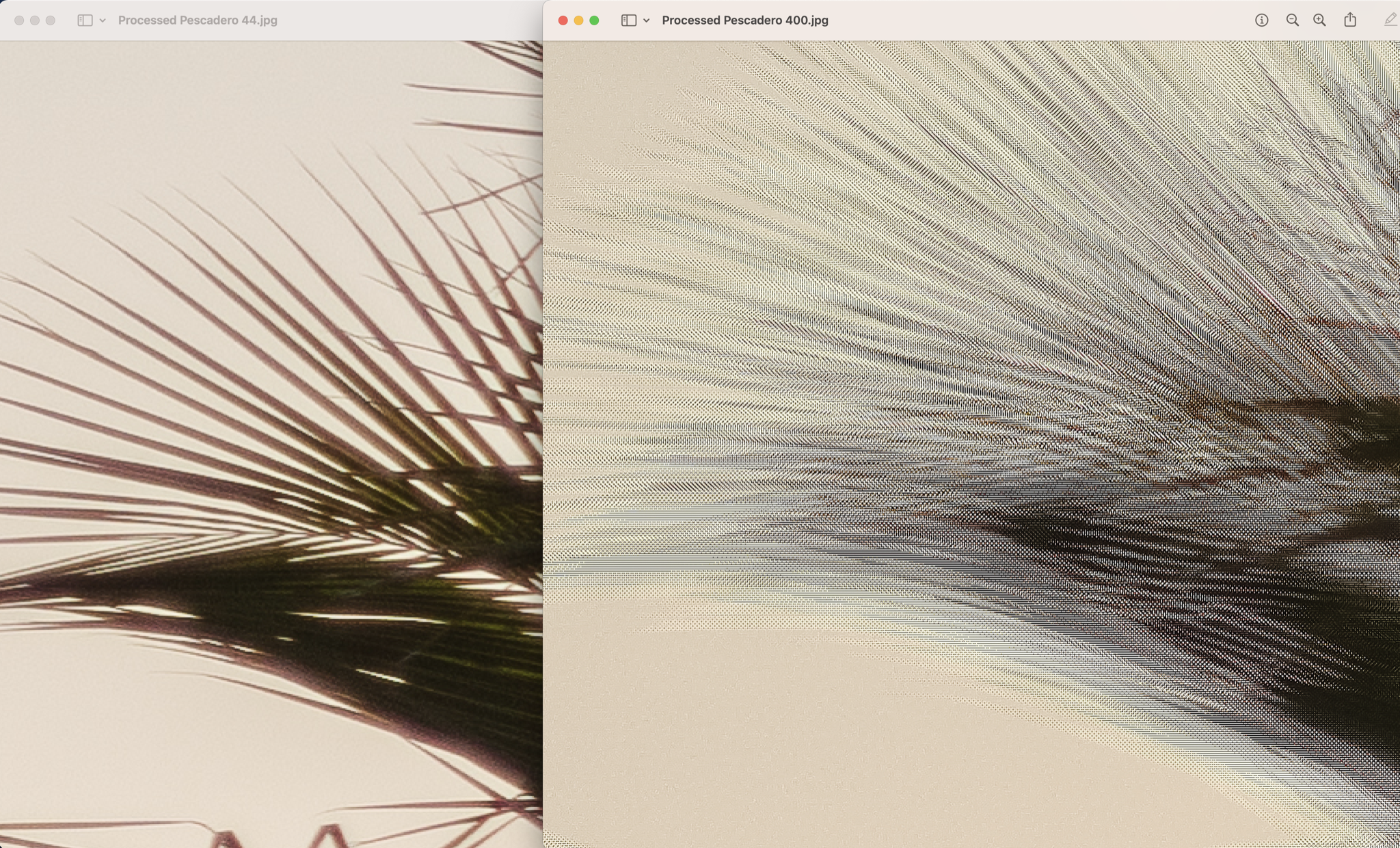Viewport: 1400px width, 848px height.
Task: Click the Processed Pescadero 400.jpg window title
Action: point(744,21)
